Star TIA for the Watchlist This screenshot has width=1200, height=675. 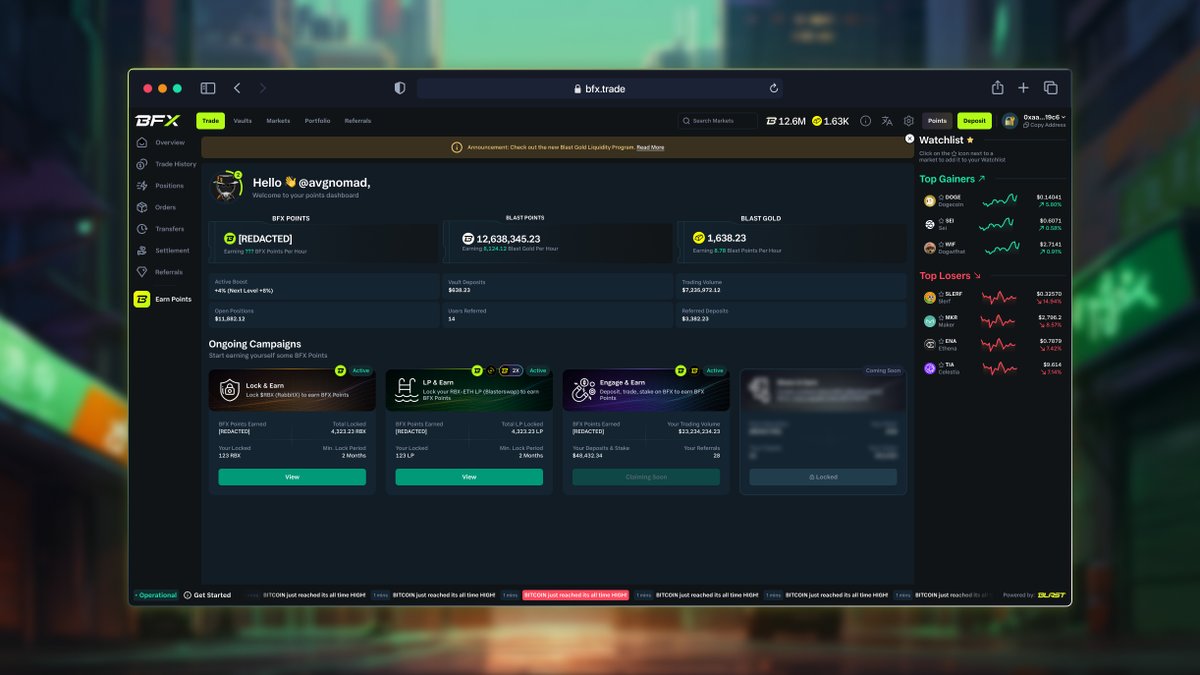tap(941, 365)
